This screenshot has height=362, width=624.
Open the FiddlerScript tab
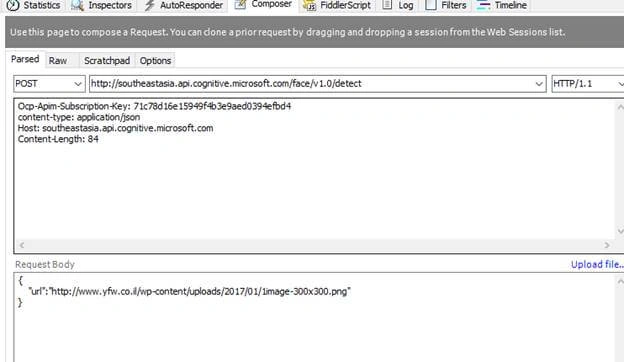[x=337, y=6]
